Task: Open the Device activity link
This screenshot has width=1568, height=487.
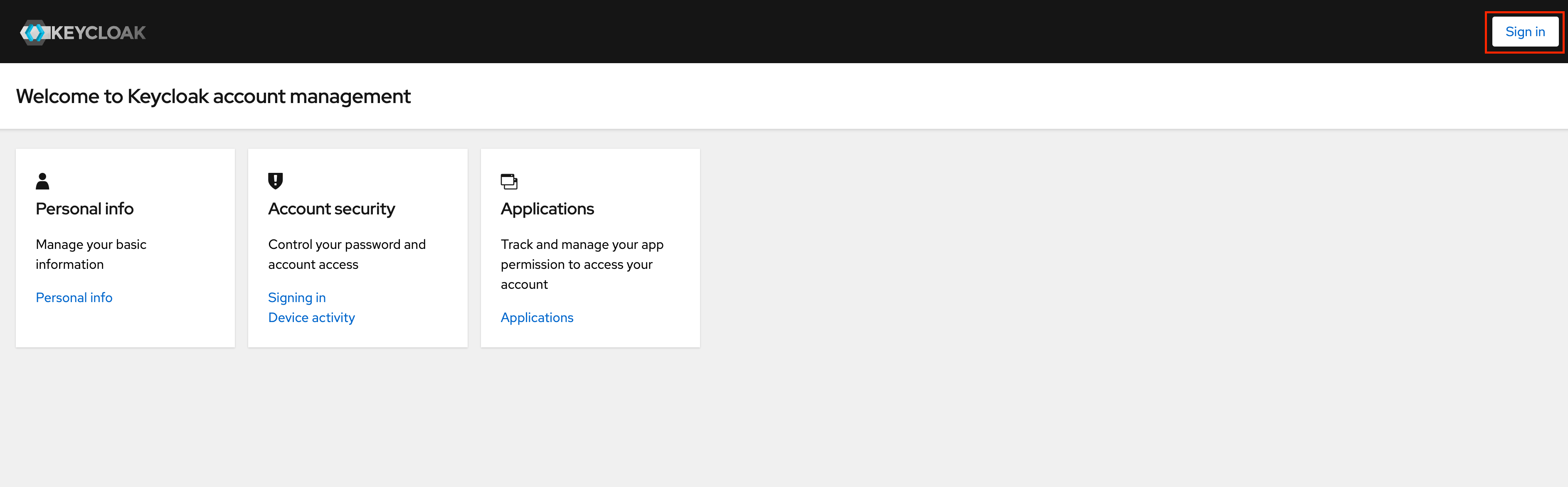Action: pos(311,318)
